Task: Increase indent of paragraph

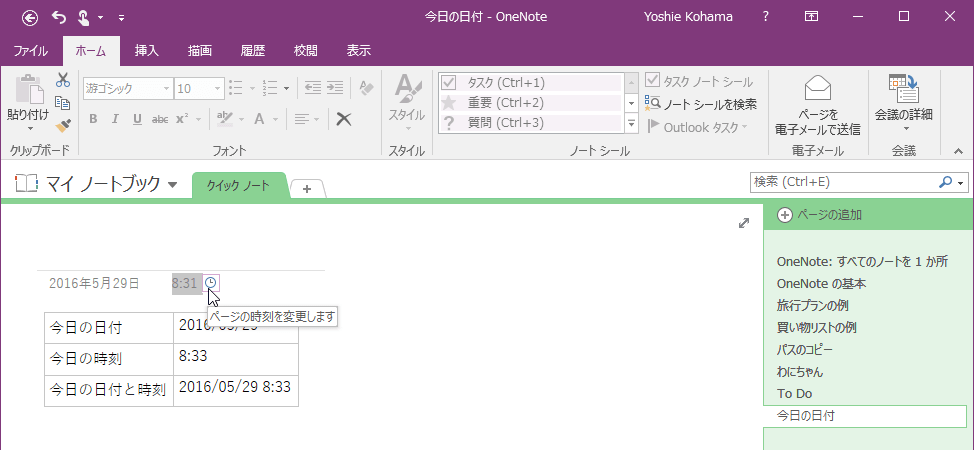Action: click(x=335, y=88)
